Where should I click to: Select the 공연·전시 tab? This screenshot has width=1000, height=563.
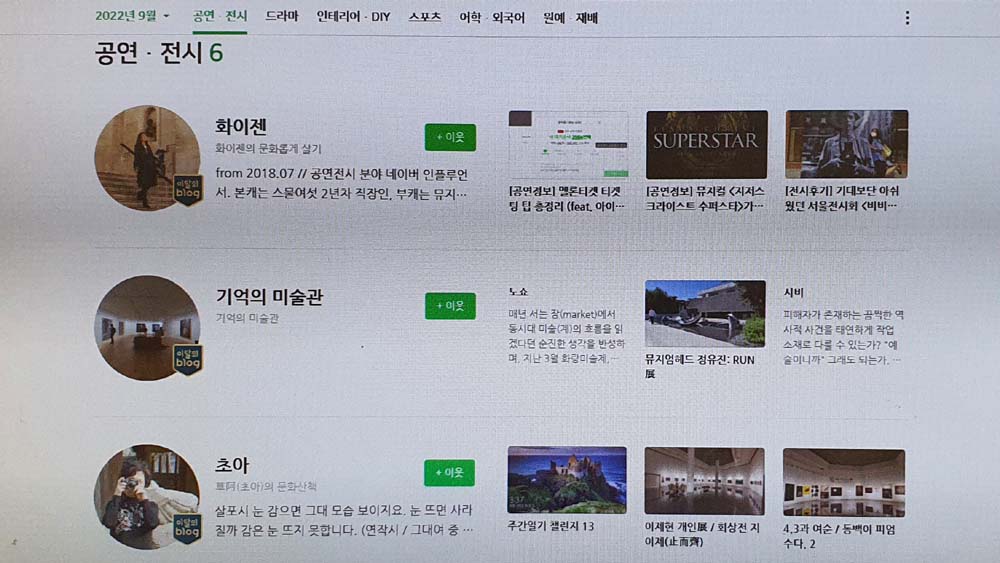pyautogui.click(x=219, y=17)
